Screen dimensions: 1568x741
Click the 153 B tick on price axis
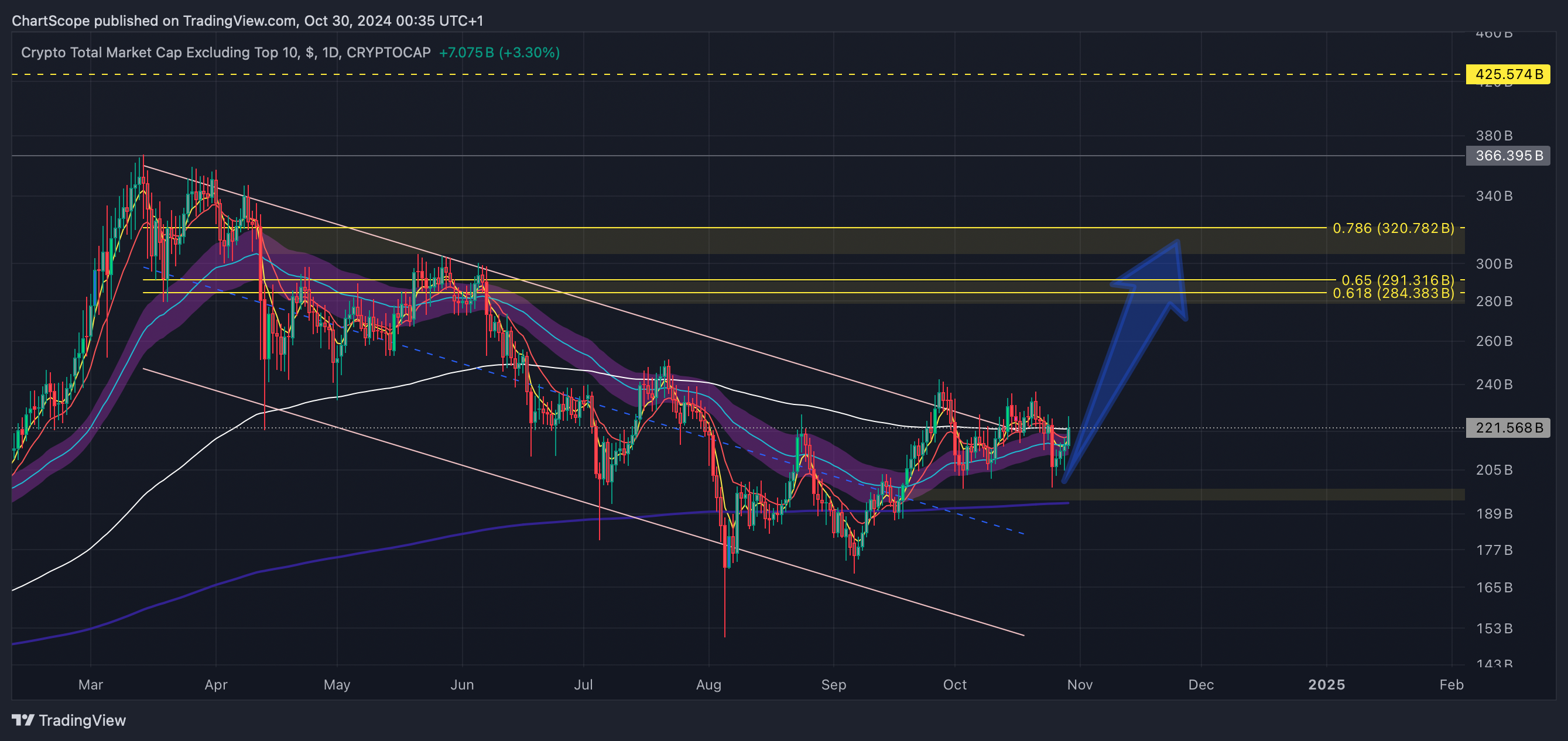(x=1494, y=628)
